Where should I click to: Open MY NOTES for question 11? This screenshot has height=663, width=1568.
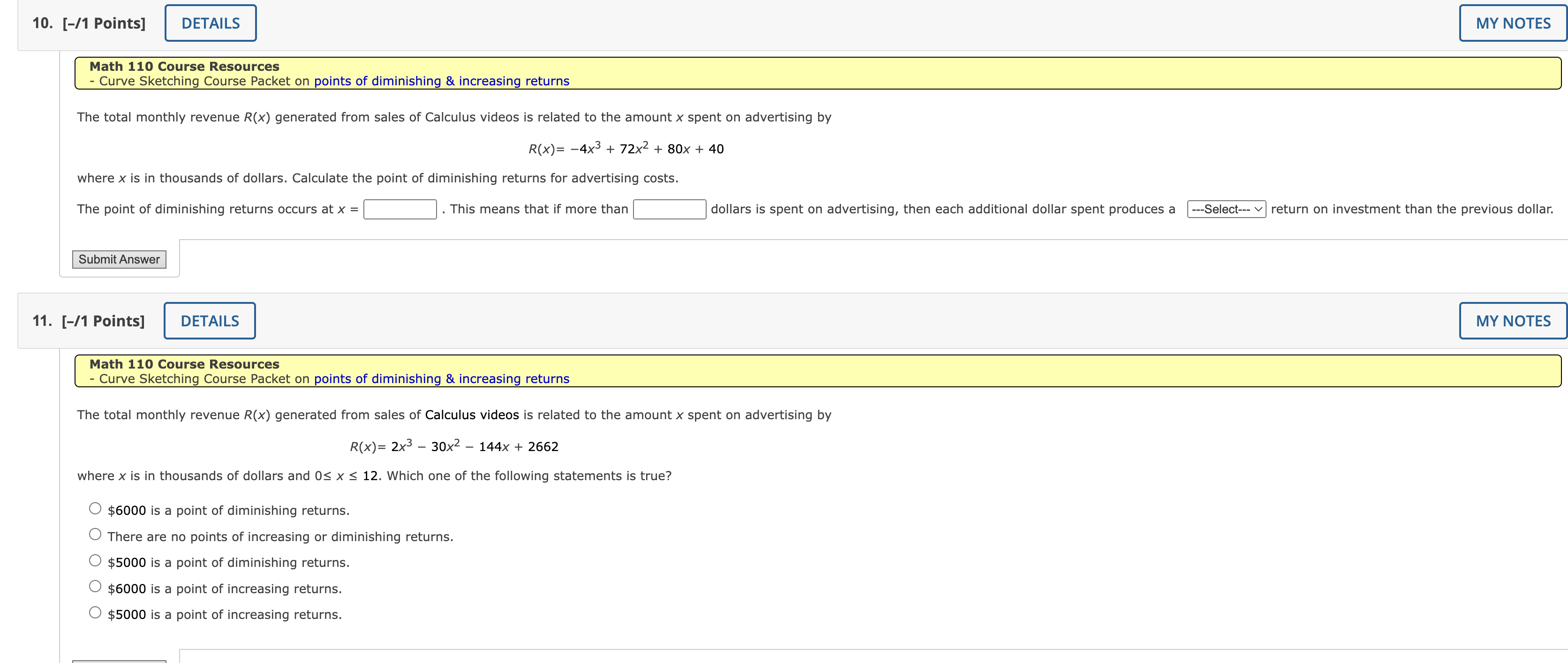pos(1512,321)
